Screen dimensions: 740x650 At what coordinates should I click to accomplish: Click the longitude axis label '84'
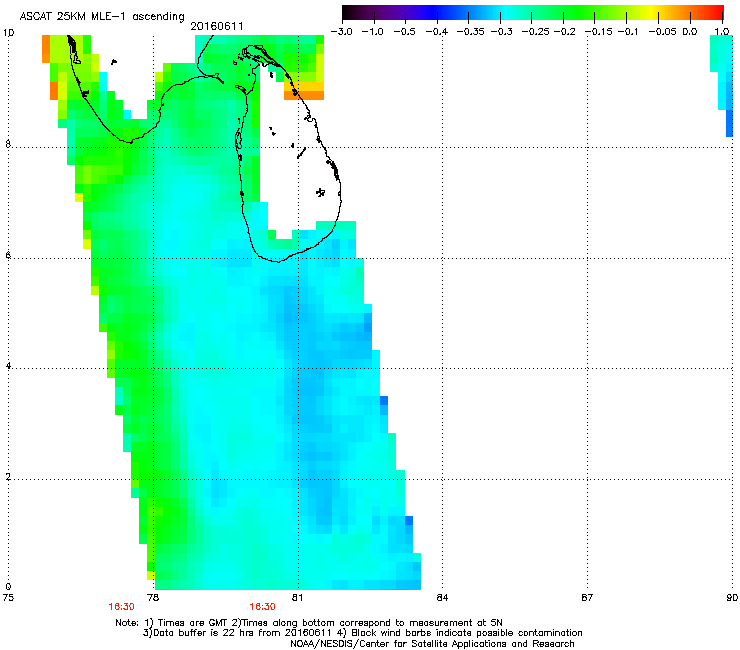(x=442, y=598)
